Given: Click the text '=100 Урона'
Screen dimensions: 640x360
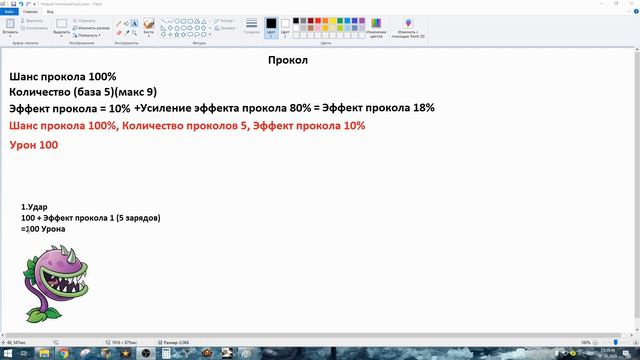Looking at the screenshot, I should pos(43,229).
